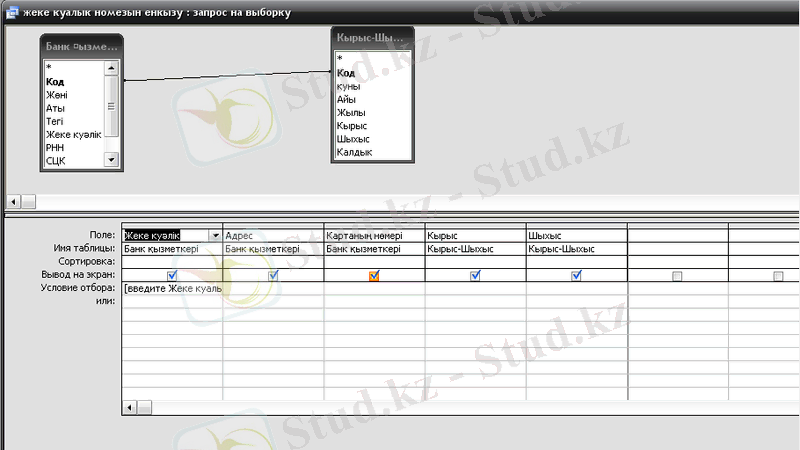
Task: Click Кырыс-Шыхыс table title bar
Action: pyautogui.click(x=372, y=38)
